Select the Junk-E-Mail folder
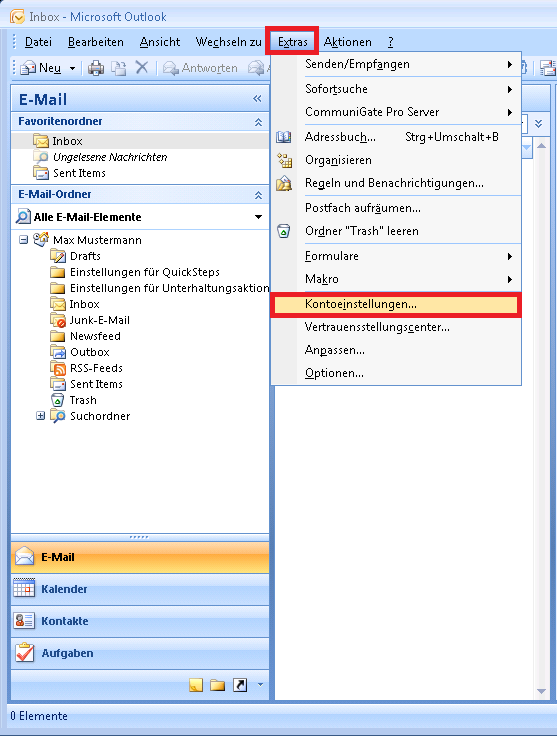 click(x=99, y=320)
